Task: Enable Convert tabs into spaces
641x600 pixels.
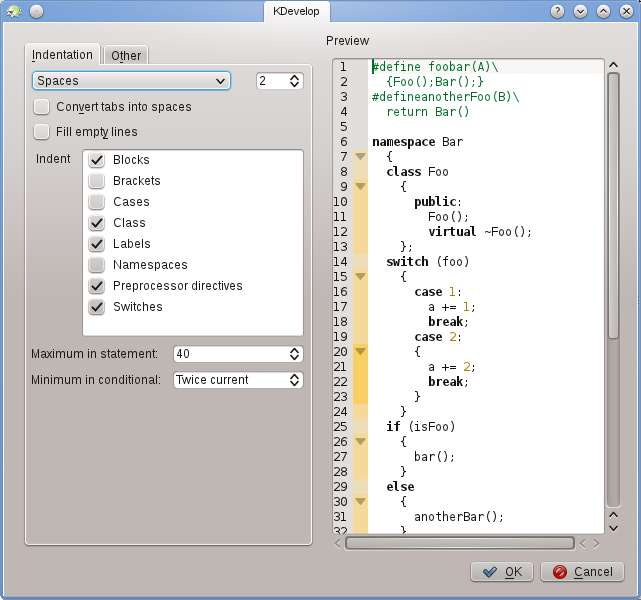Action: coord(42,107)
